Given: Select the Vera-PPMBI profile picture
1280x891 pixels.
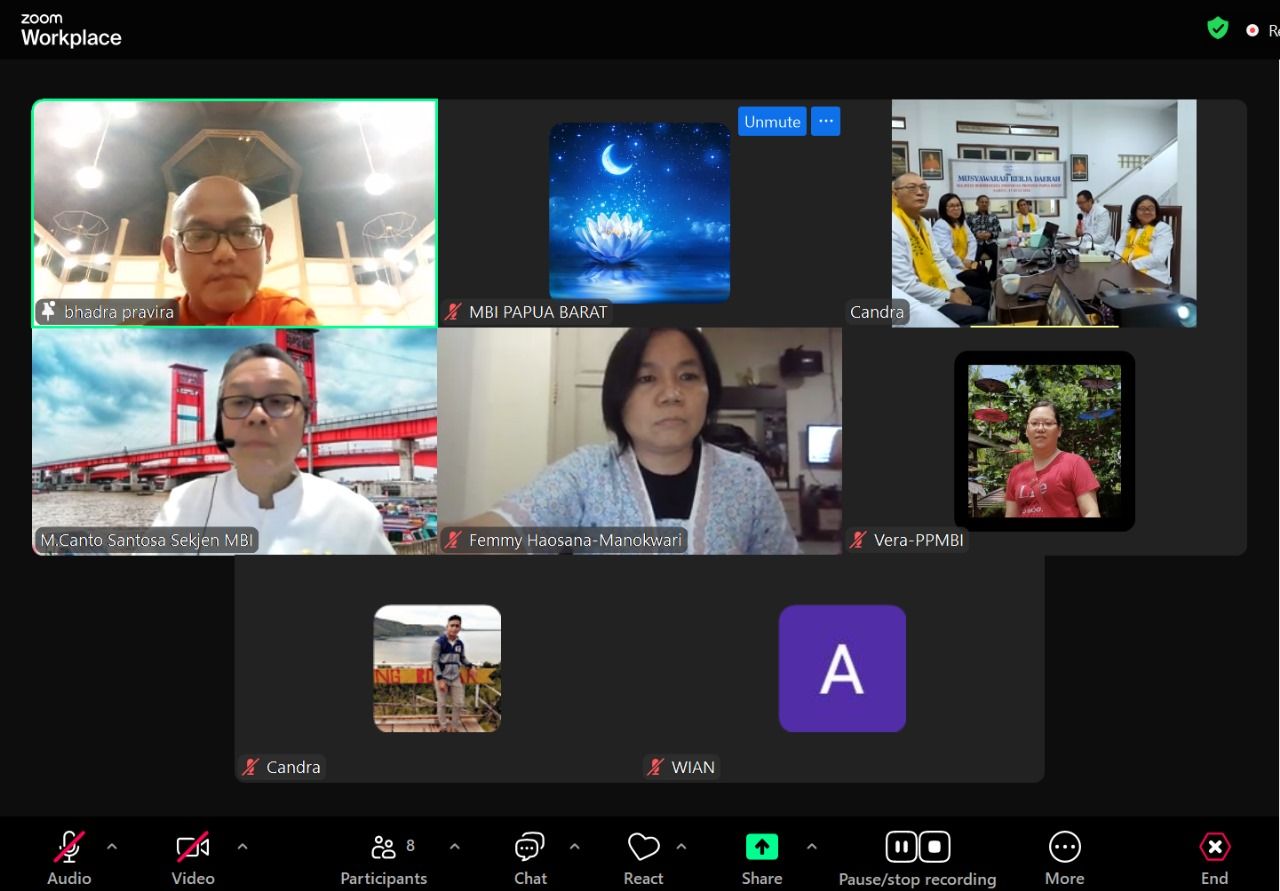Looking at the screenshot, I should click(x=1044, y=441).
